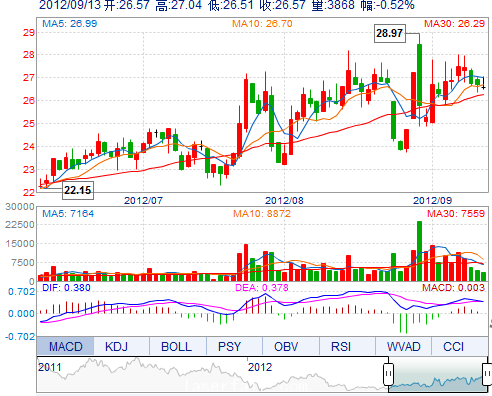Switch to the OBV indicator tab

tap(286, 346)
